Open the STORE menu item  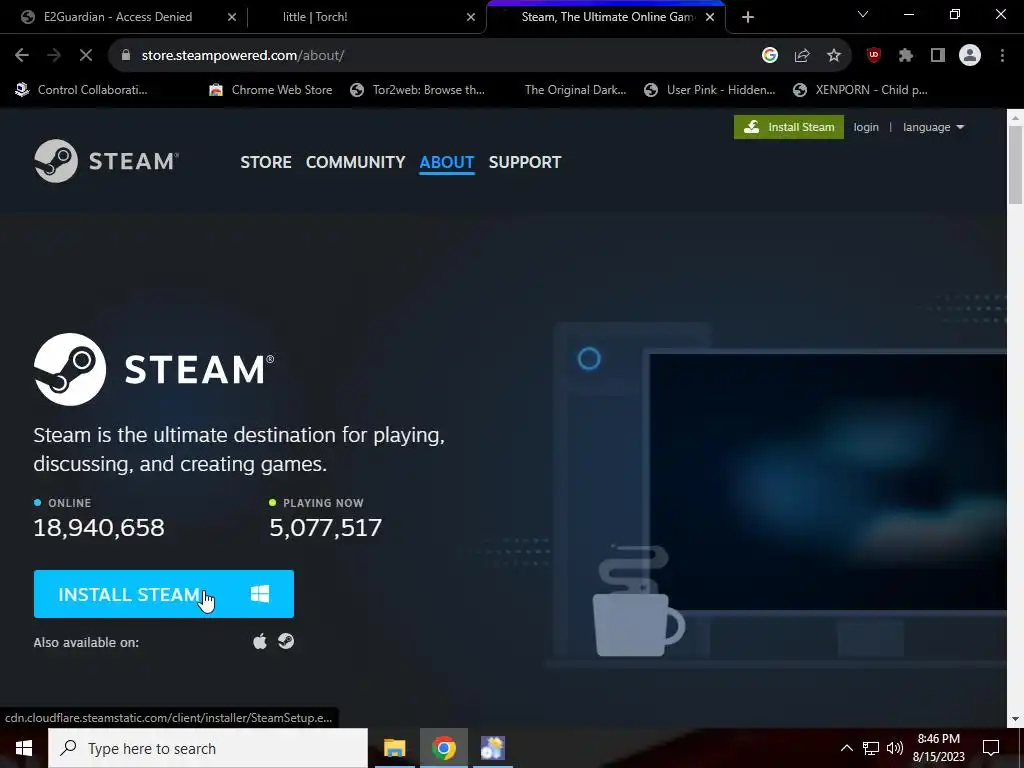[x=266, y=162]
